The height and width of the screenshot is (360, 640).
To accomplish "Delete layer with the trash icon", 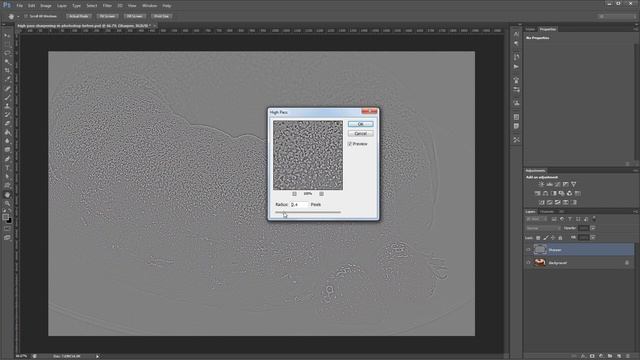I will point(628,356).
